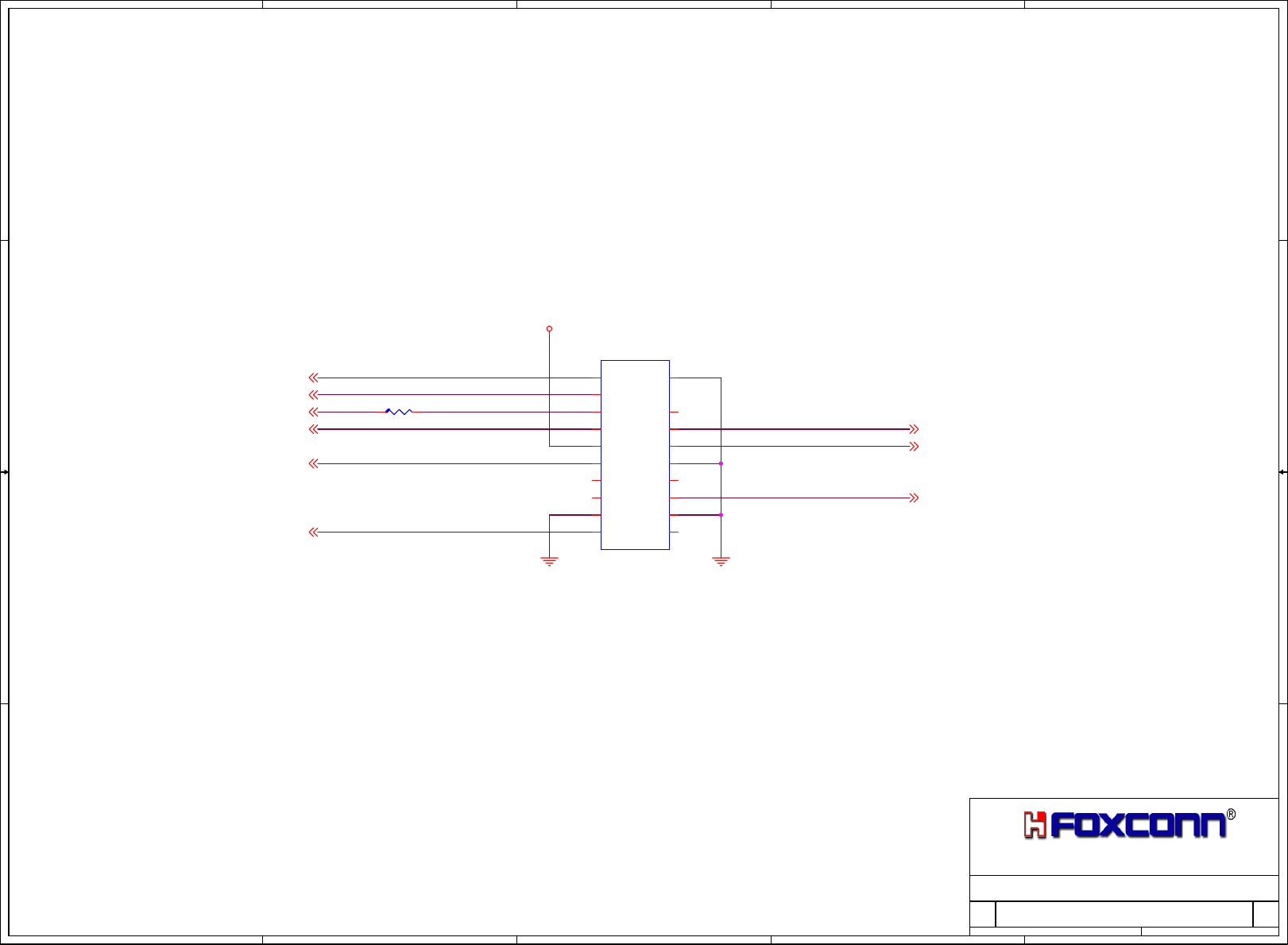Click the topmost left off-page connector arrow

point(313,378)
